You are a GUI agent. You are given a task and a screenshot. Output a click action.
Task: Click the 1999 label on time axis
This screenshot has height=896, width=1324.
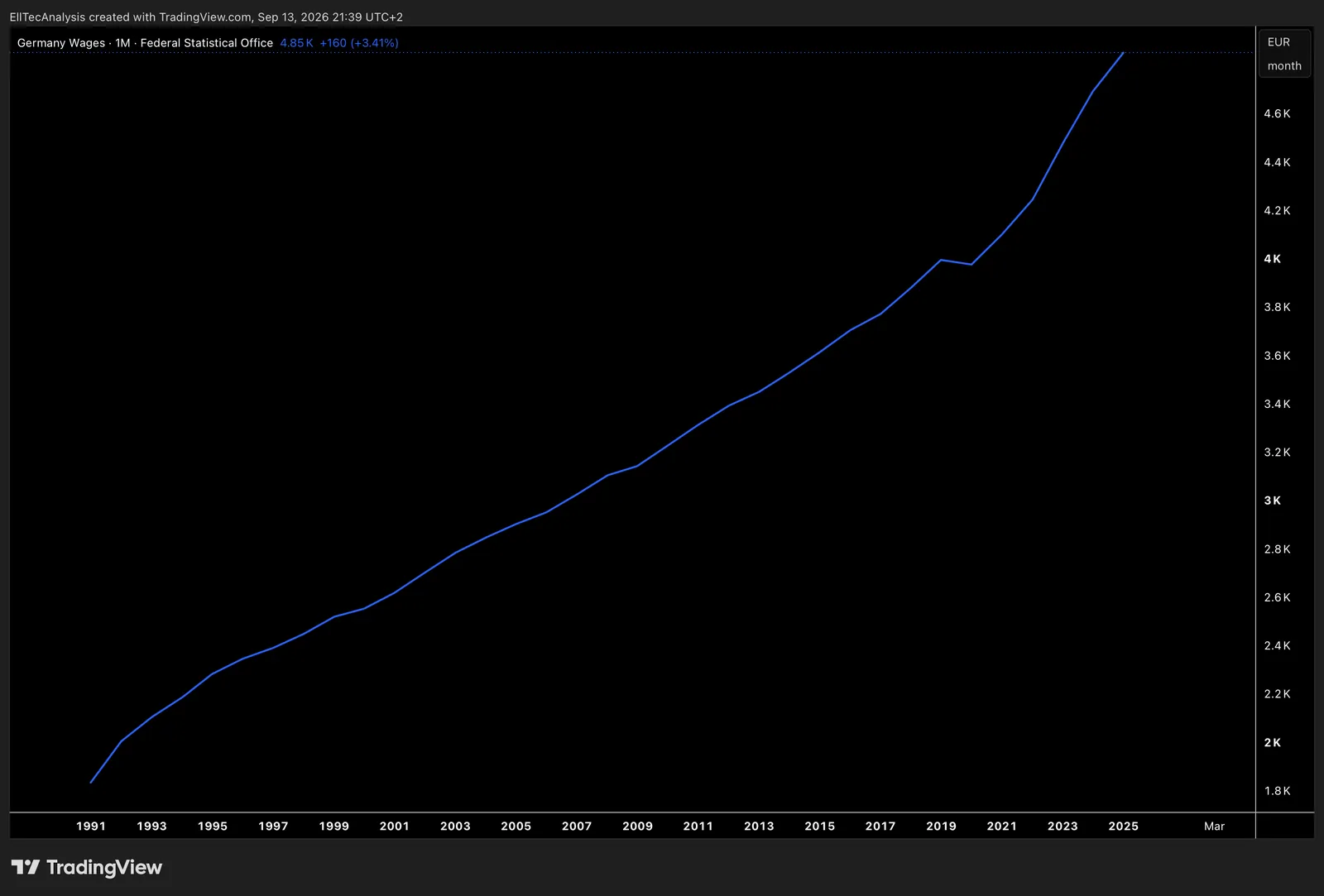tap(334, 826)
